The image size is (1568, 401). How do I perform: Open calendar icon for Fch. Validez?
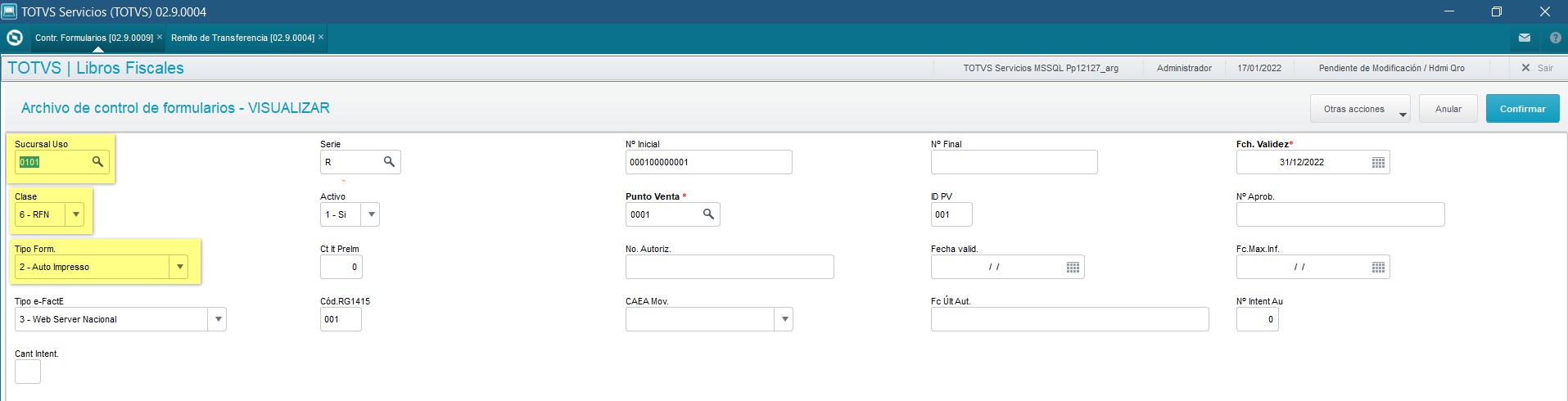pos(1378,162)
